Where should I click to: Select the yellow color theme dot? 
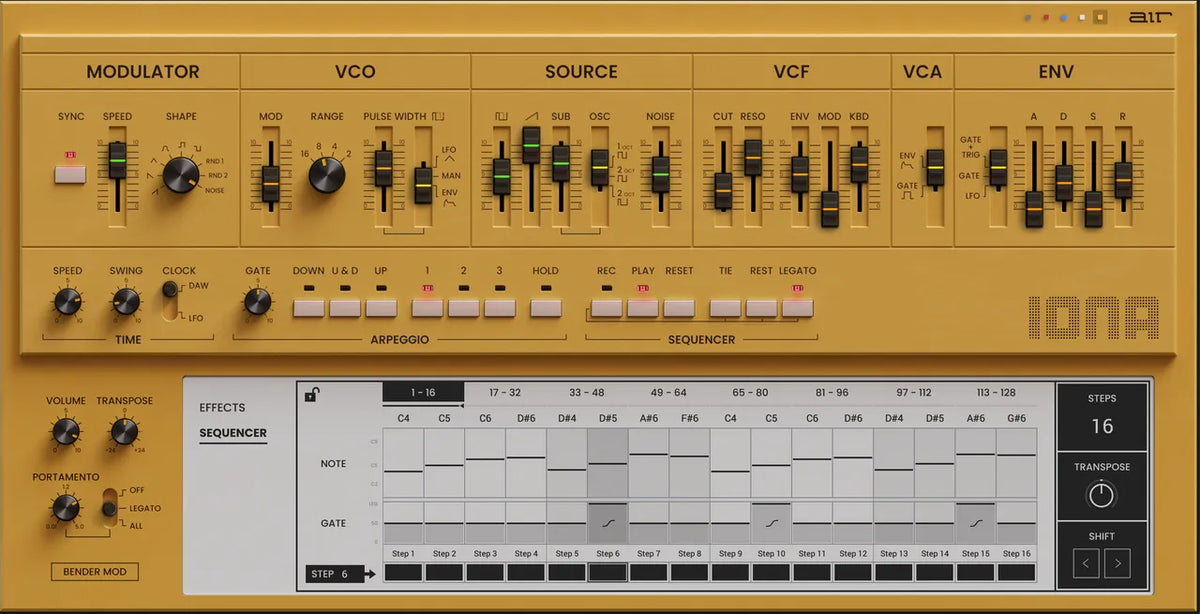click(x=1100, y=17)
